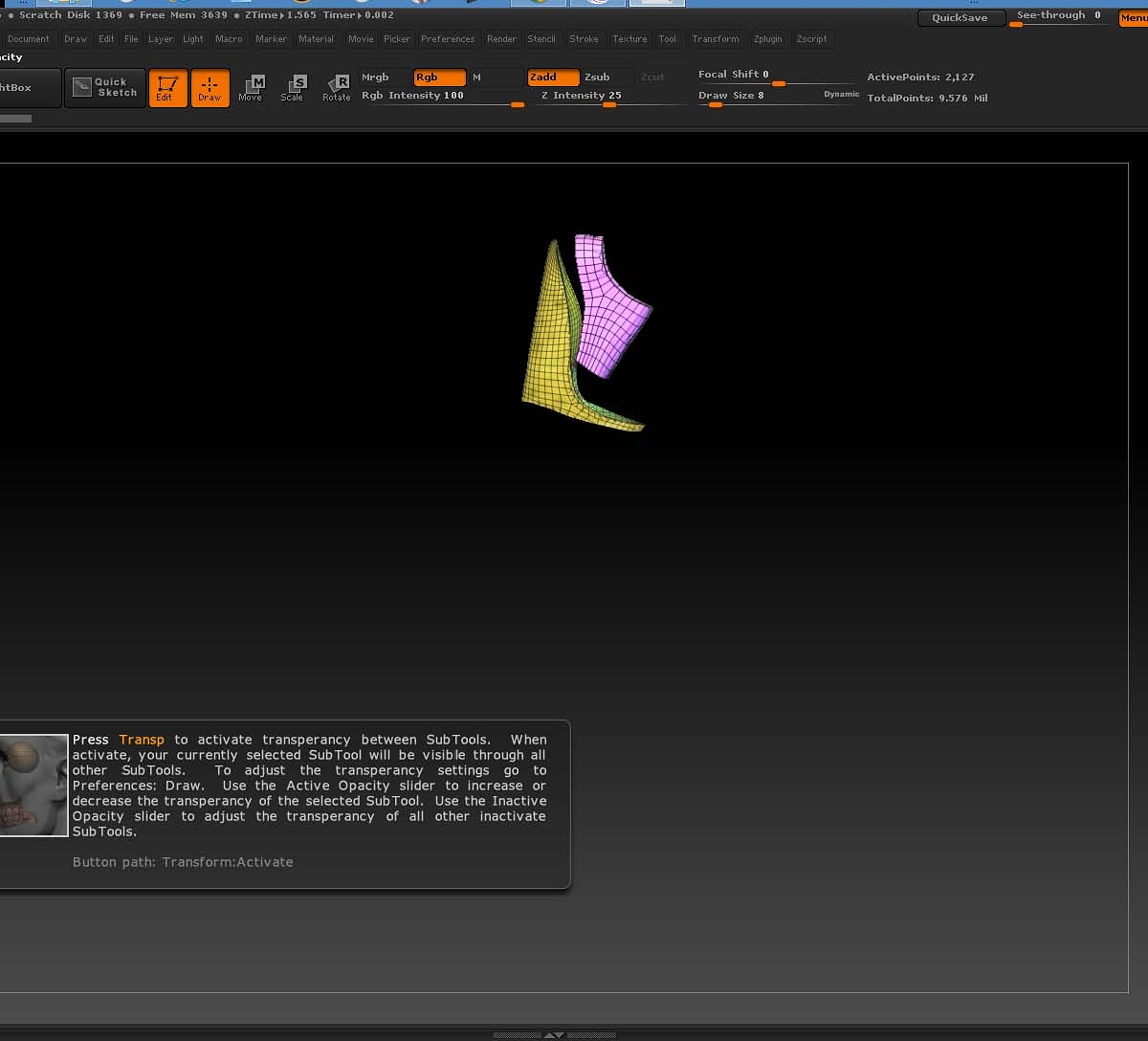Adjust Rgb Intensity slider
Viewport: 1148px width, 1041px height.
pos(443,98)
